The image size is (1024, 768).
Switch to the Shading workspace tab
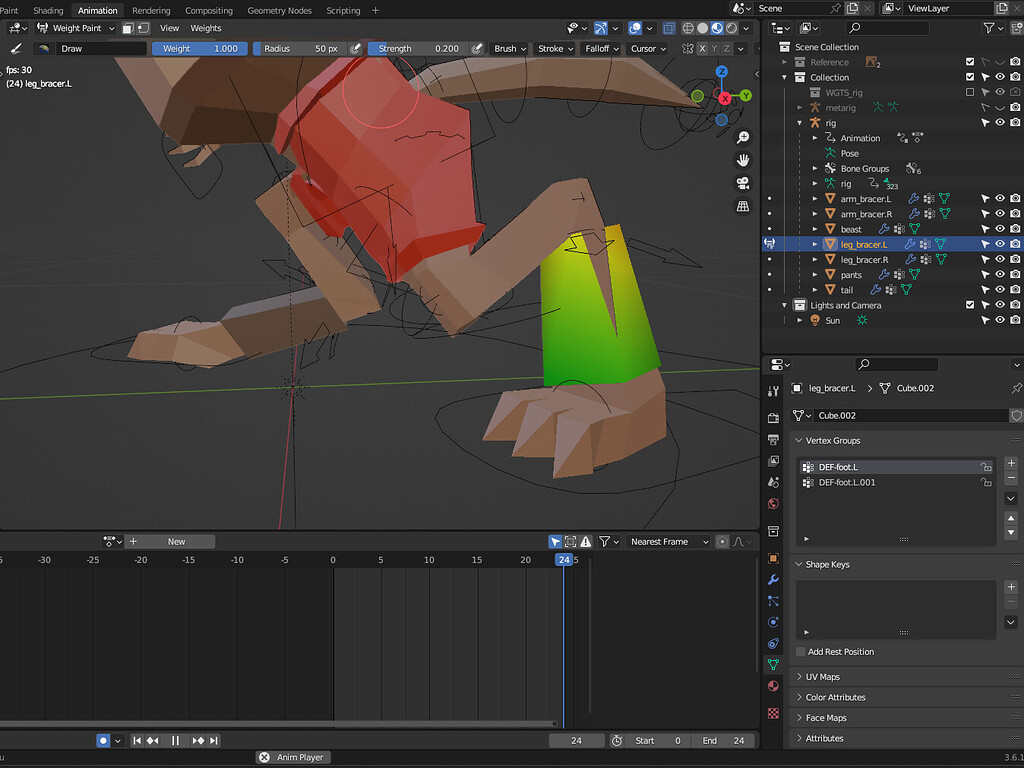click(x=48, y=10)
